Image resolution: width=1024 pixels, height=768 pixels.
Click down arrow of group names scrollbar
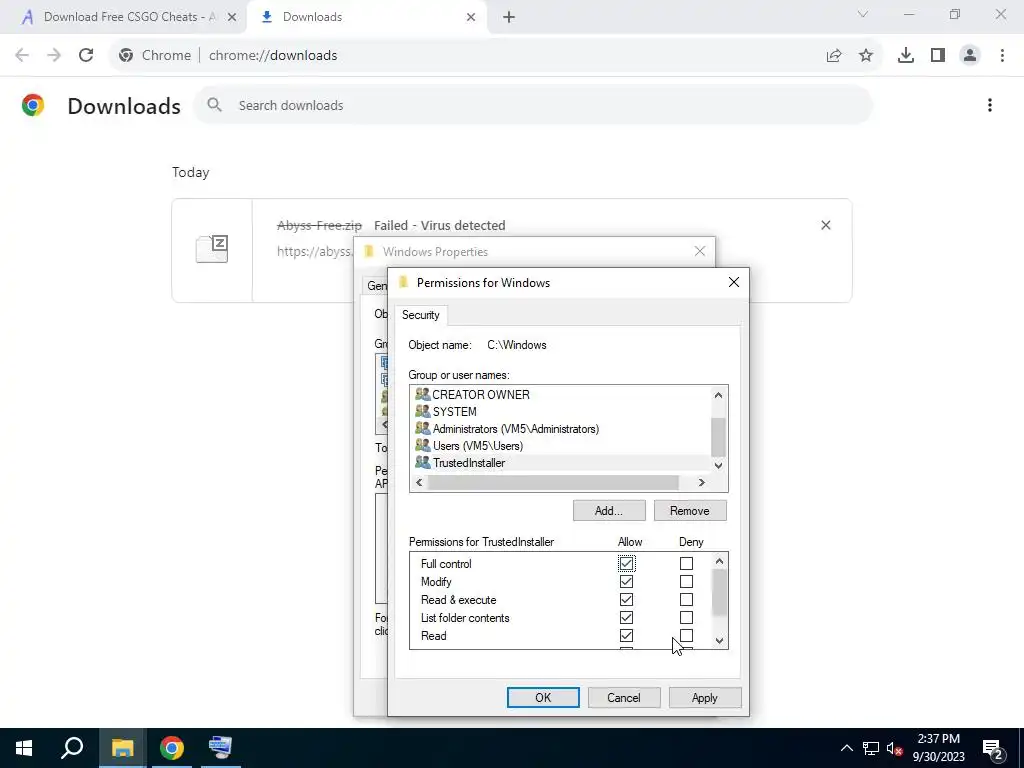click(x=718, y=466)
